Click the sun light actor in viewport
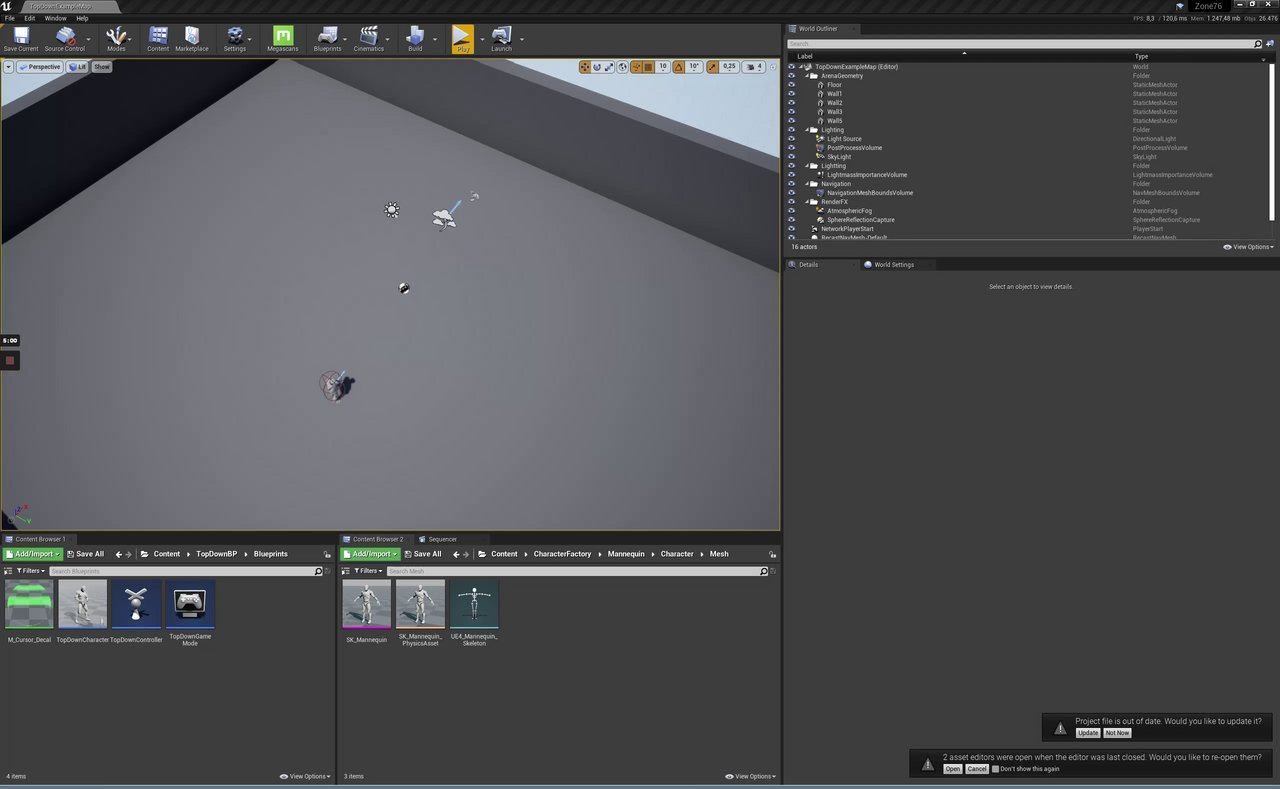 pos(392,210)
